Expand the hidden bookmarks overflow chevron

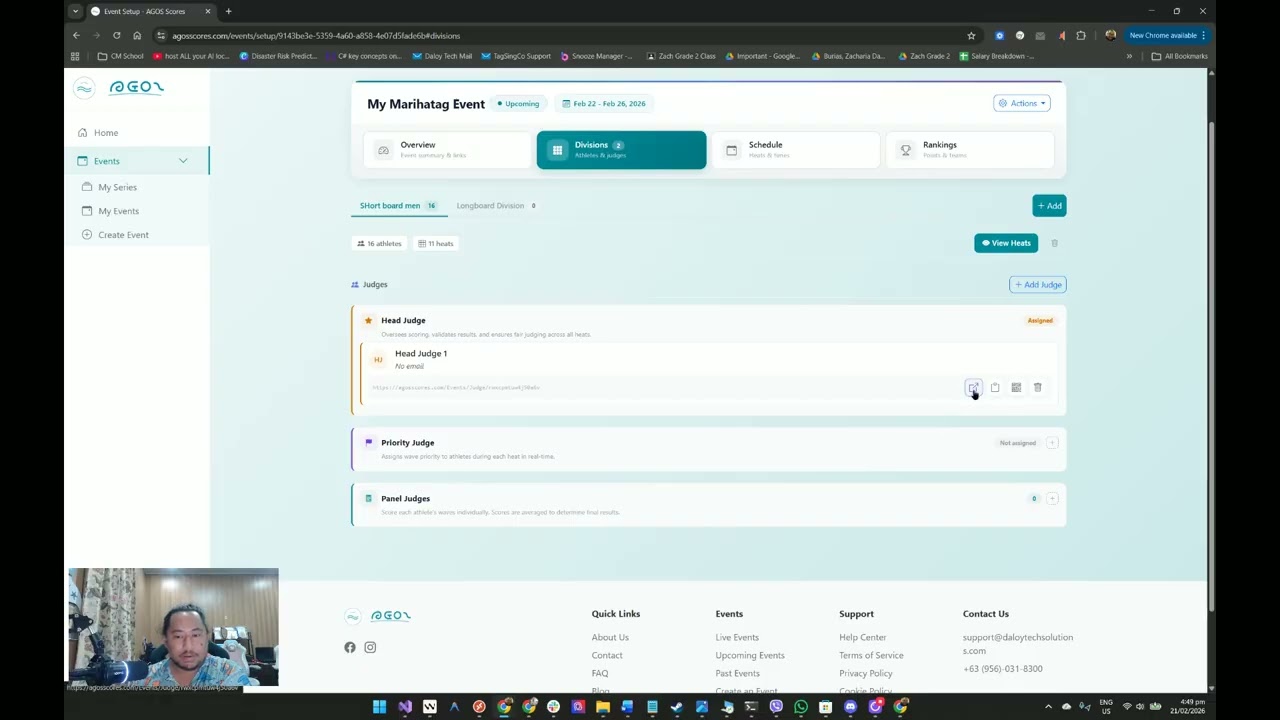coord(1129,56)
